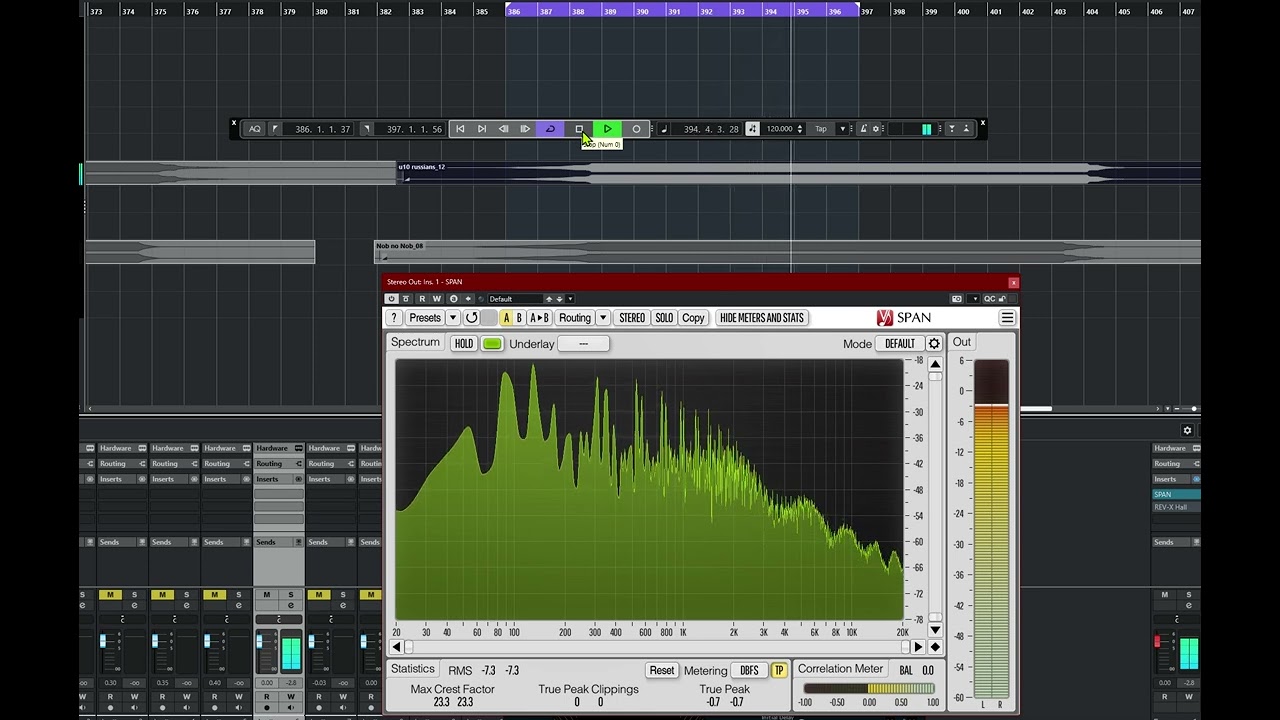The width and height of the screenshot is (1280, 720).
Task: Click the plugin bypass power icon in SPAN header
Action: (392, 299)
